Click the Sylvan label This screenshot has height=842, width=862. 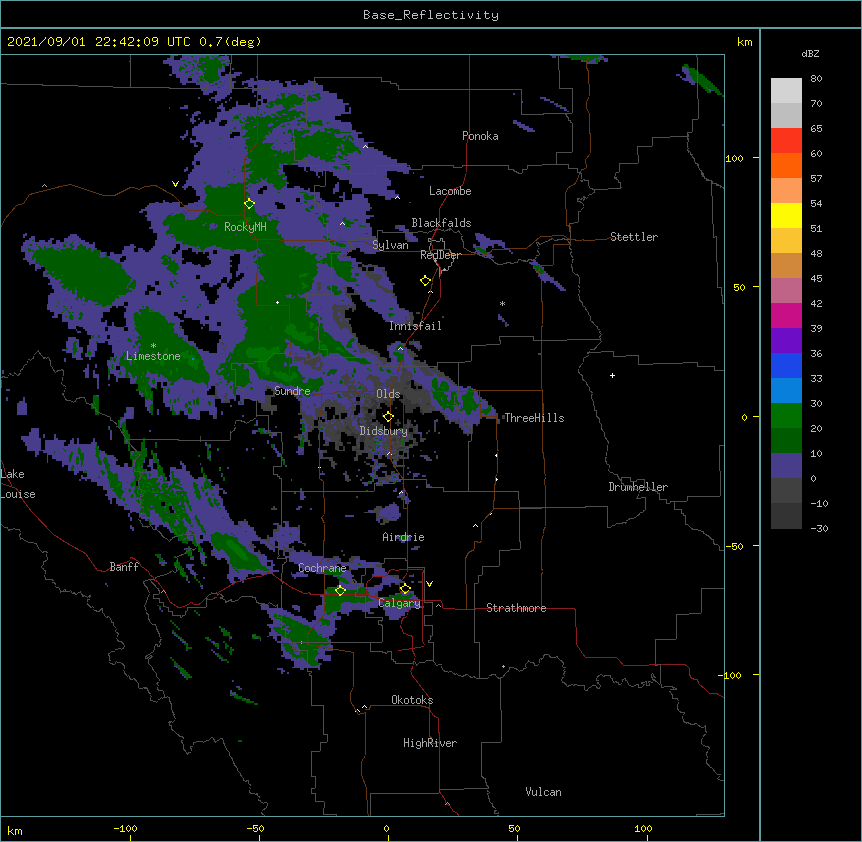[x=390, y=245]
